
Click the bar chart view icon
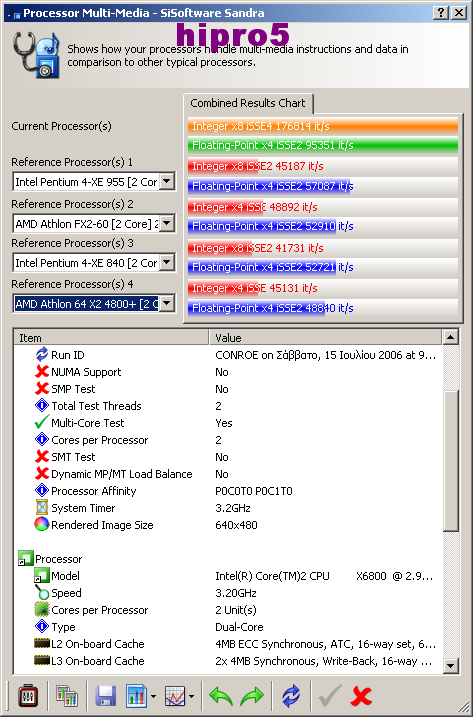(x=136, y=696)
